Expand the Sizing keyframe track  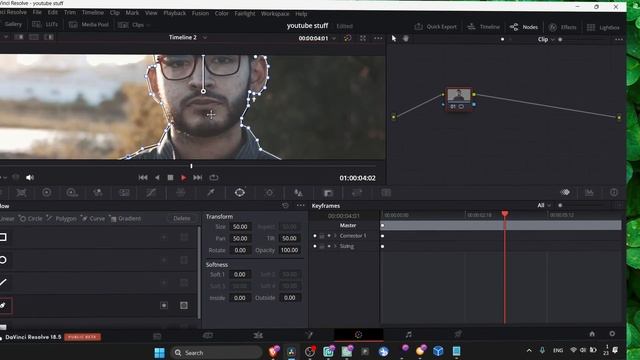pyautogui.click(x=336, y=247)
